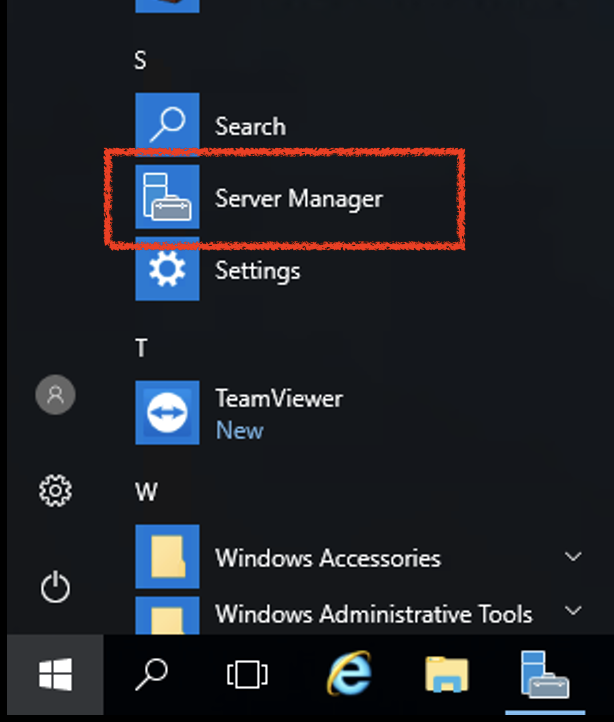The image size is (614, 722).
Task: Click the Search label text
Action: click(251, 126)
